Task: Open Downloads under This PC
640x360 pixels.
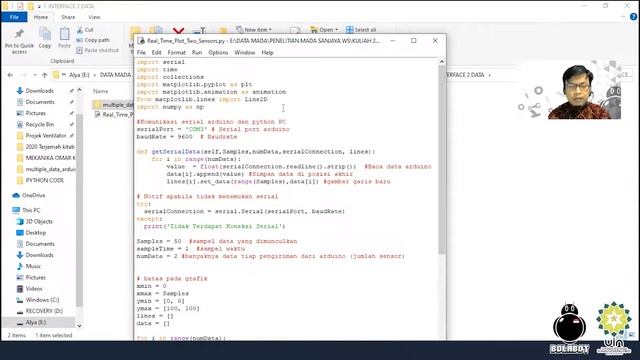Action: pos(40,255)
